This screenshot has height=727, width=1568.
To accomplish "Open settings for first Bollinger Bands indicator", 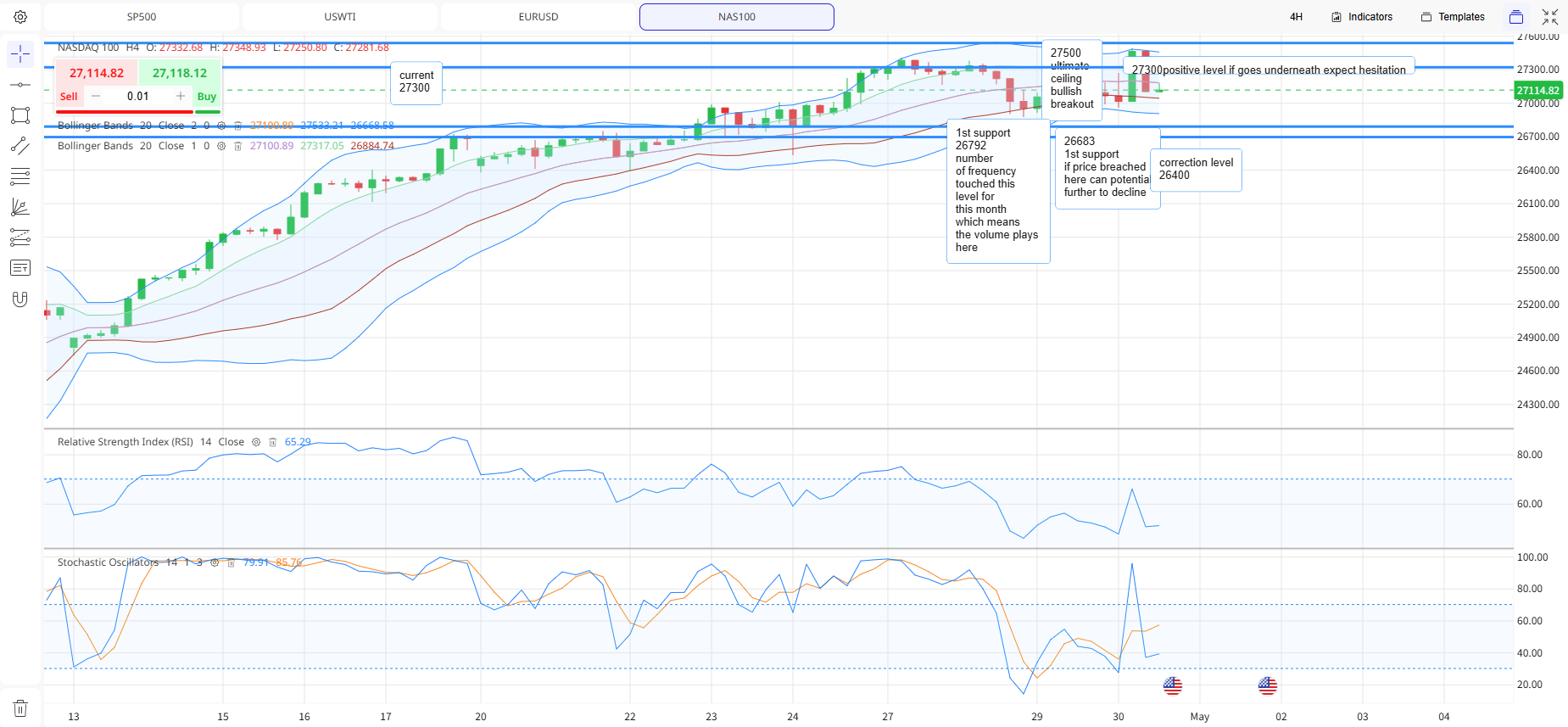I will (x=221, y=126).
